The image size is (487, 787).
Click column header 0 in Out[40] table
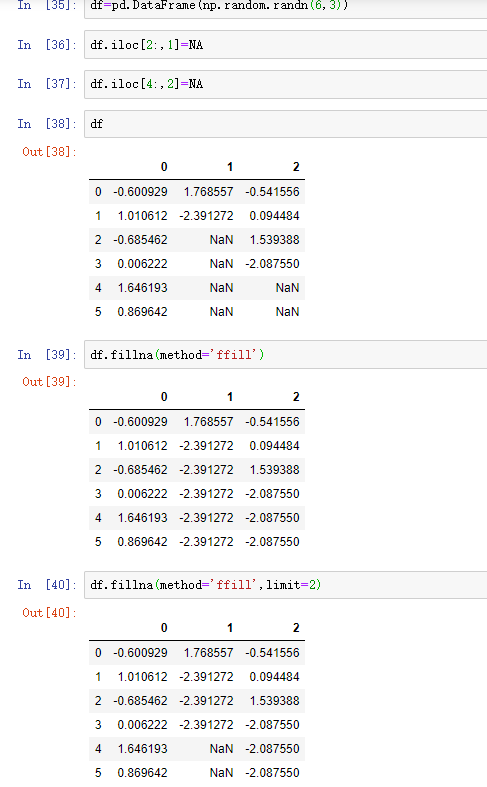pyautogui.click(x=164, y=628)
